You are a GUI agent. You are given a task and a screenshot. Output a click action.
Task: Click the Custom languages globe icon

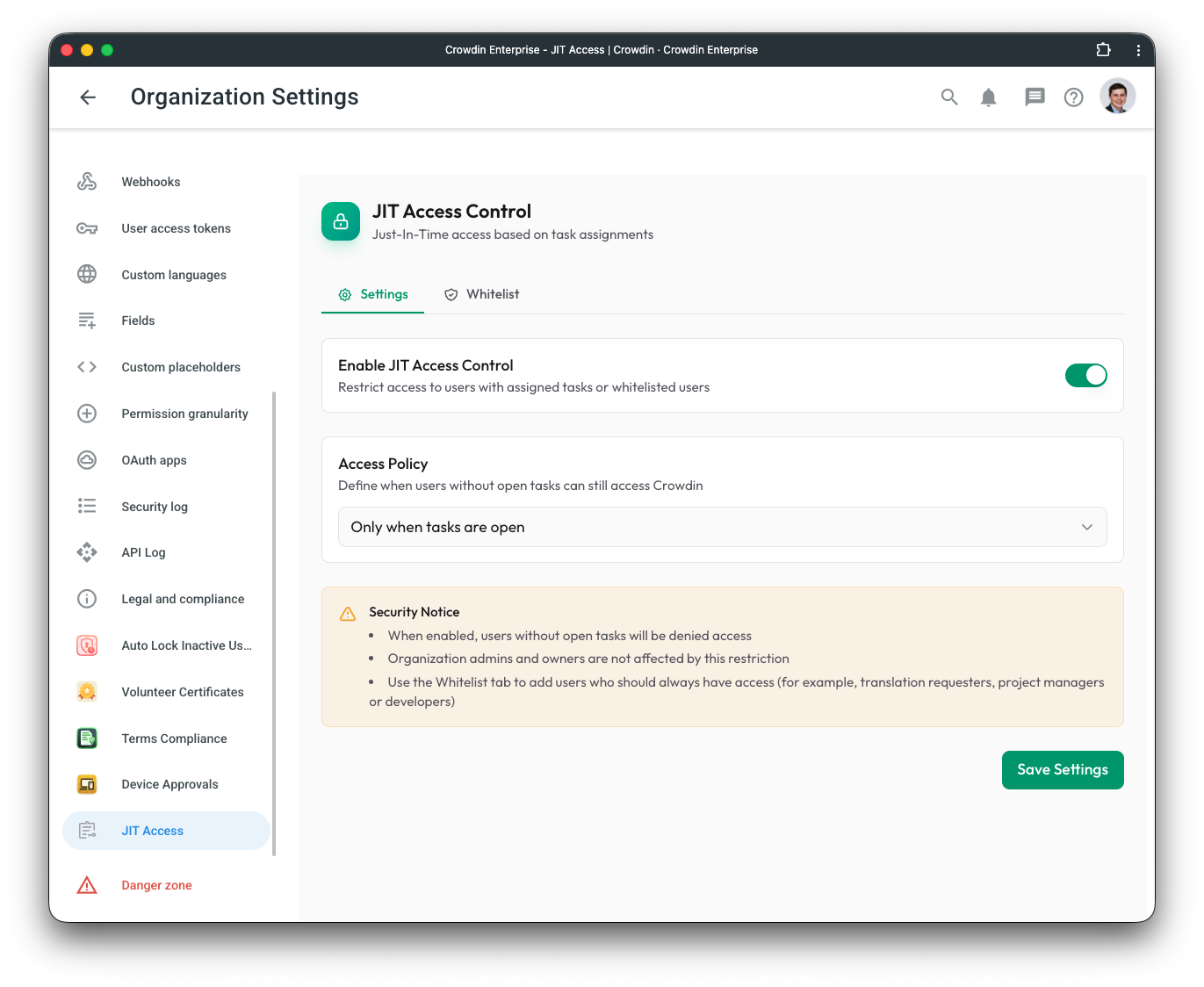[x=87, y=274]
